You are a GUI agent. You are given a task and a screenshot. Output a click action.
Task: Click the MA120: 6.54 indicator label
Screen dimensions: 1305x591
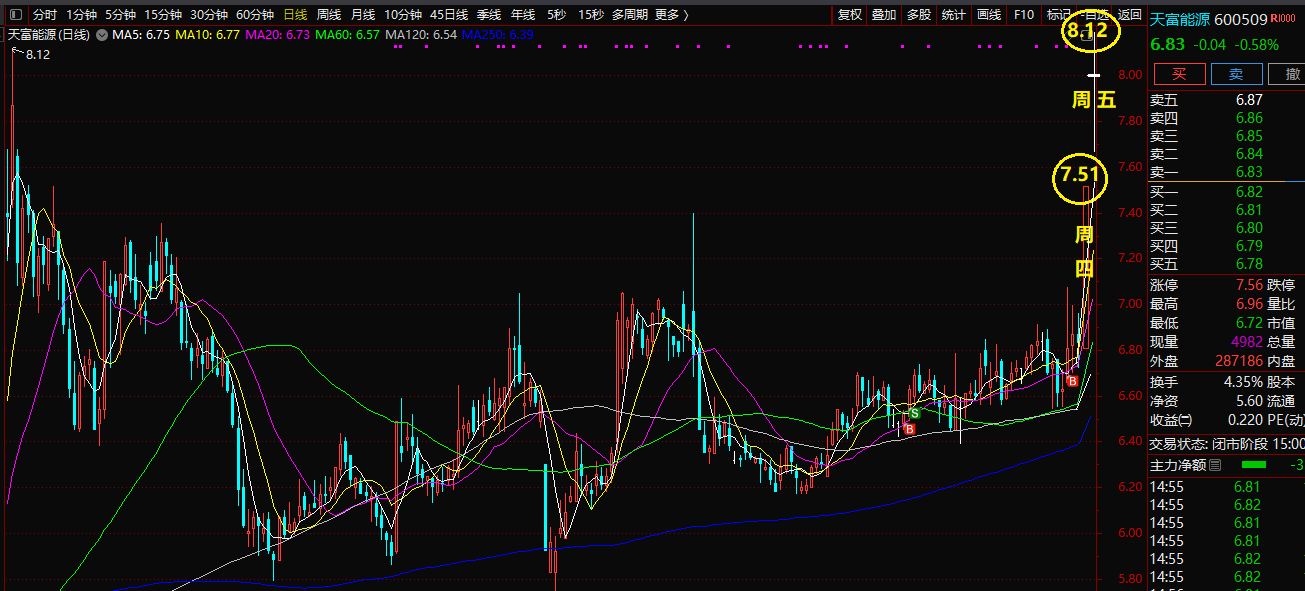coord(421,34)
